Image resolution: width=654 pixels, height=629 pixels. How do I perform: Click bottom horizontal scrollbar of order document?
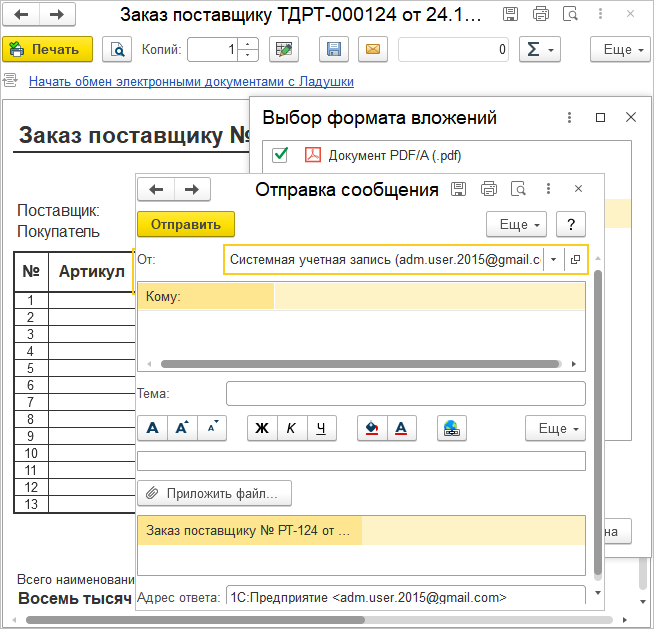pos(195,620)
